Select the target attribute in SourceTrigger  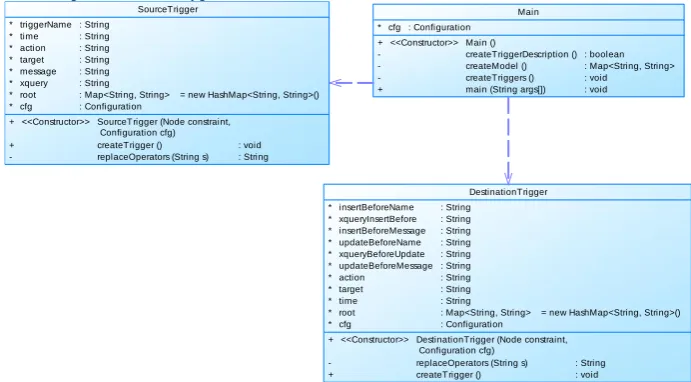tap(32, 59)
